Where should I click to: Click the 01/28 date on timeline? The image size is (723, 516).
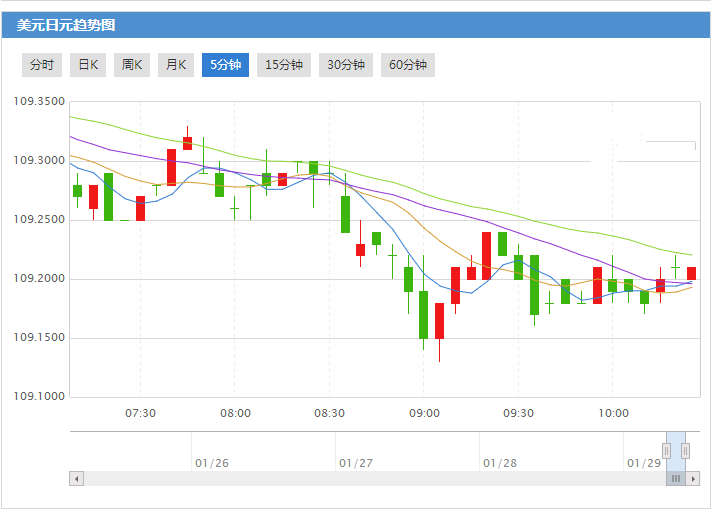point(499,463)
